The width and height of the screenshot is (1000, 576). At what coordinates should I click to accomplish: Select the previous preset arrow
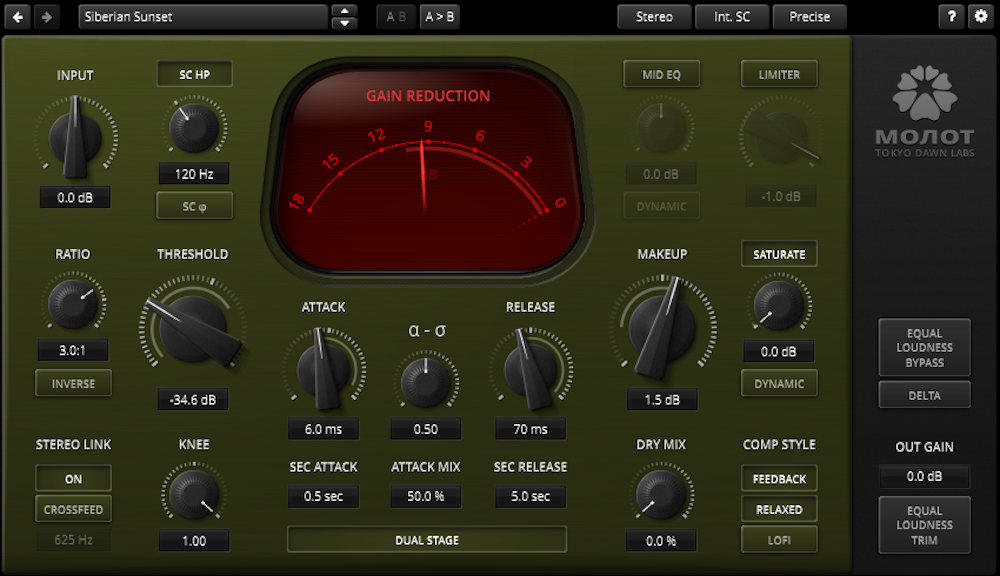point(16,16)
